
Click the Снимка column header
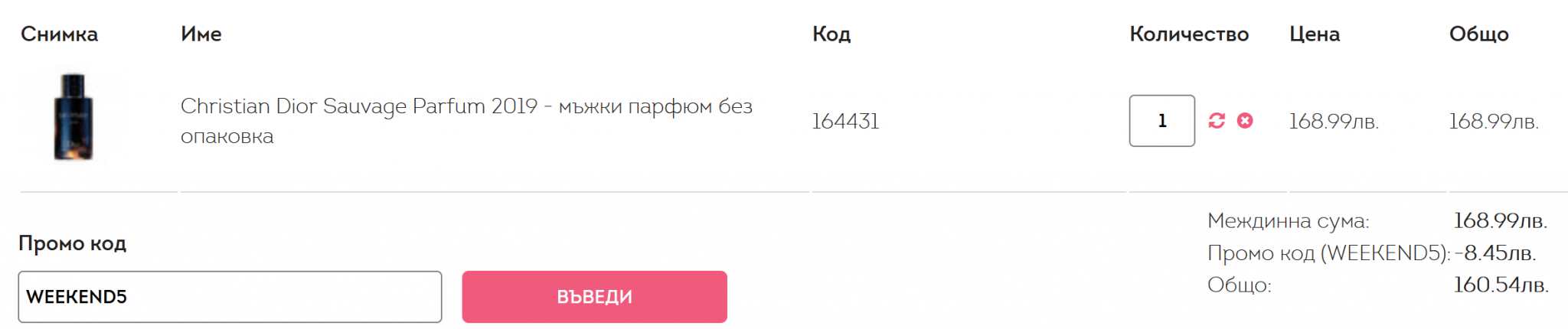click(59, 34)
